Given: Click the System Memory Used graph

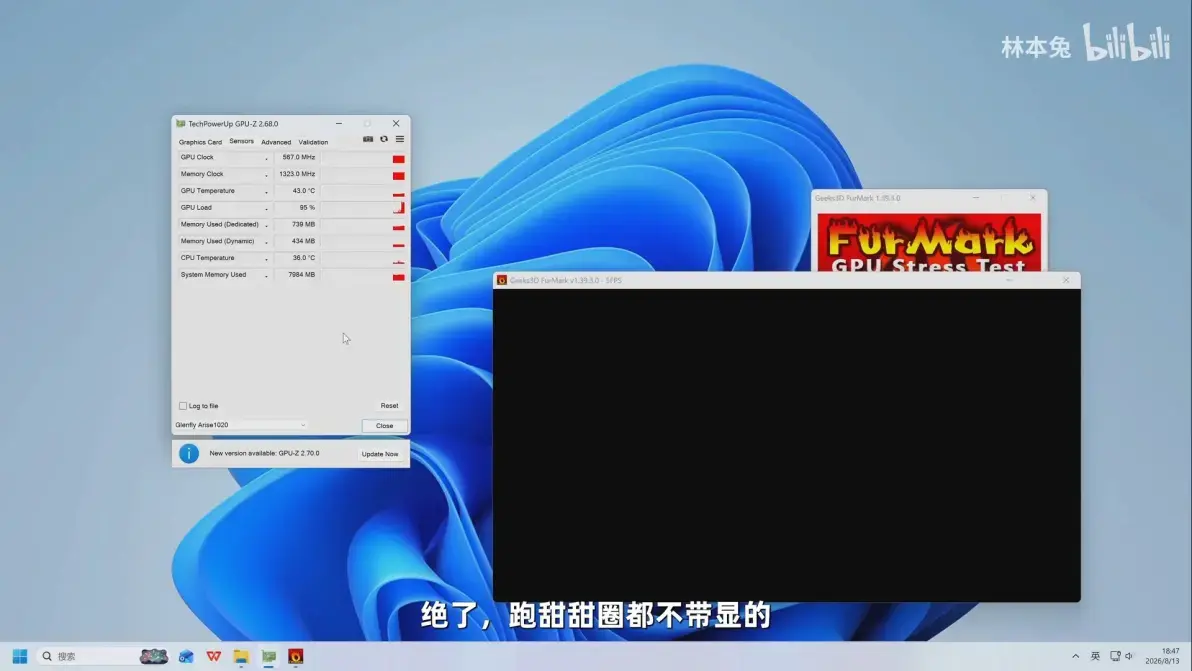Looking at the screenshot, I should (x=363, y=274).
